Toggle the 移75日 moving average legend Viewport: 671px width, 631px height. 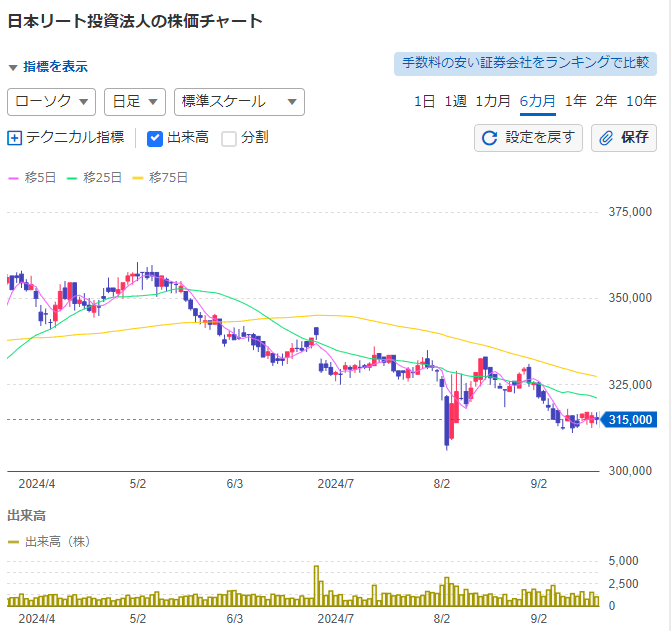click(160, 178)
